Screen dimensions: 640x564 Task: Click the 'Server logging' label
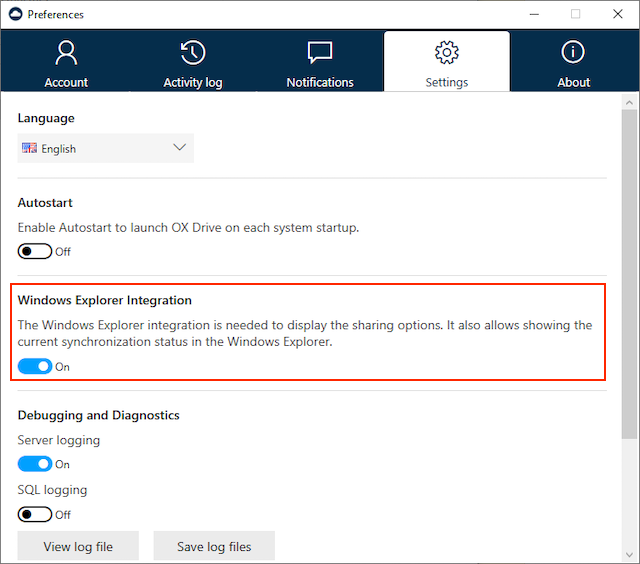click(x=59, y=440)
